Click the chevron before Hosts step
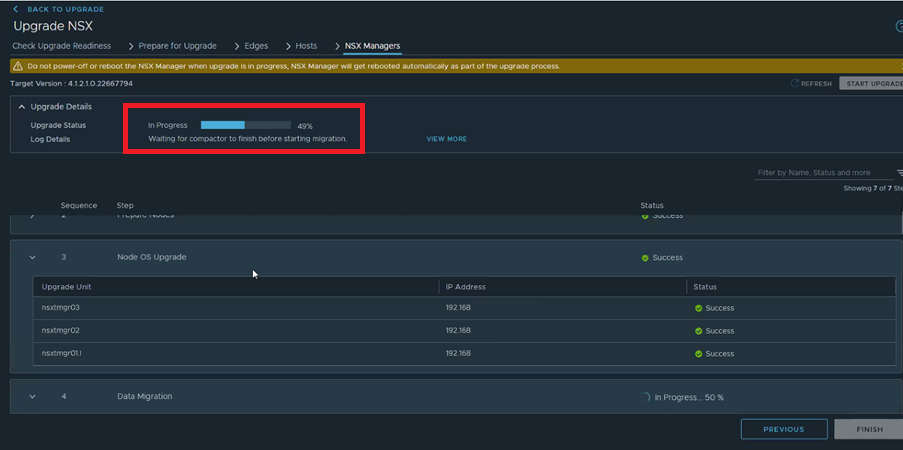The image size is (903, 450). [288, 46]
